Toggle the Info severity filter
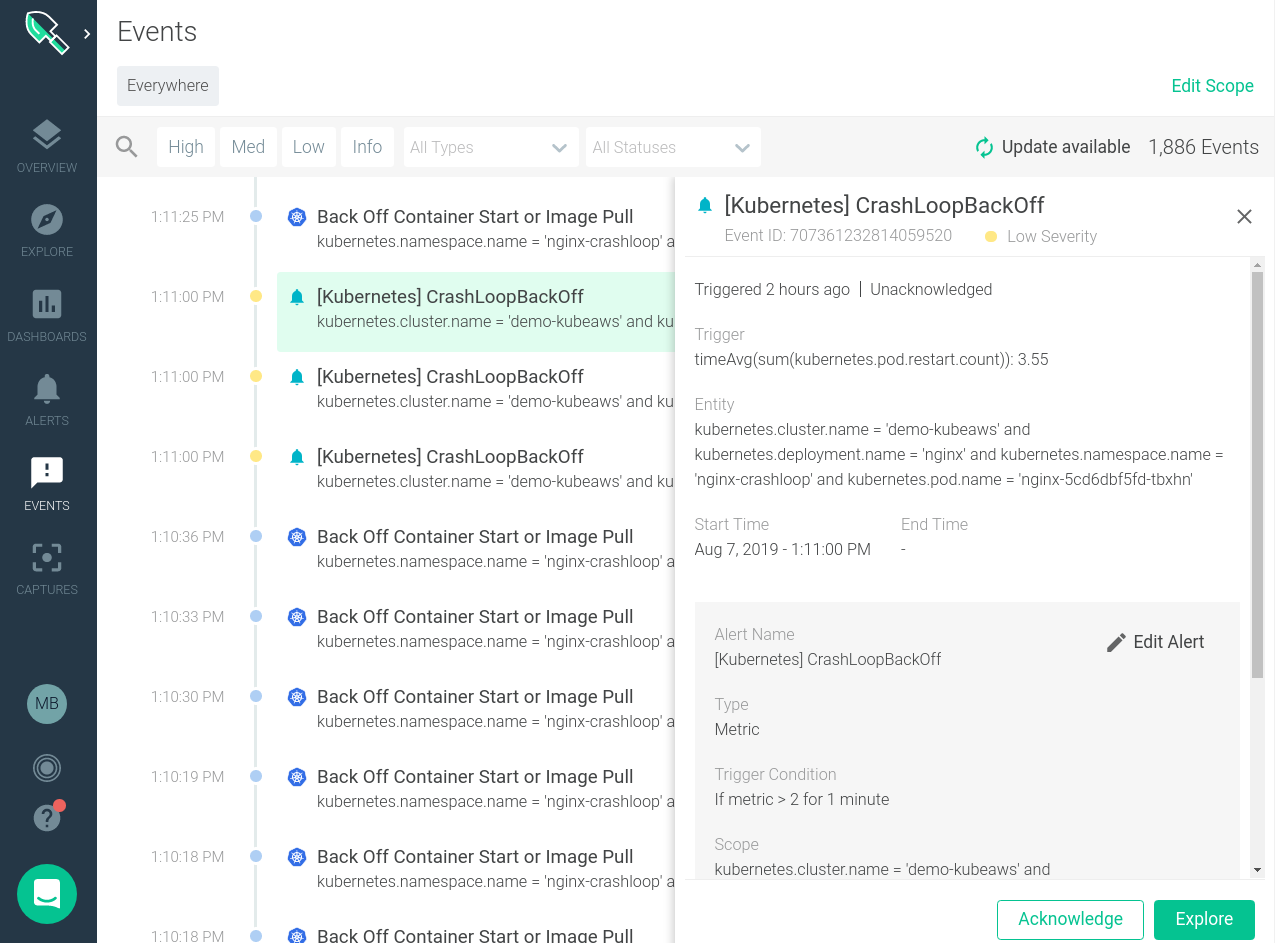Viewport: 1275px width, 943px height. click(x=367, y=146)
